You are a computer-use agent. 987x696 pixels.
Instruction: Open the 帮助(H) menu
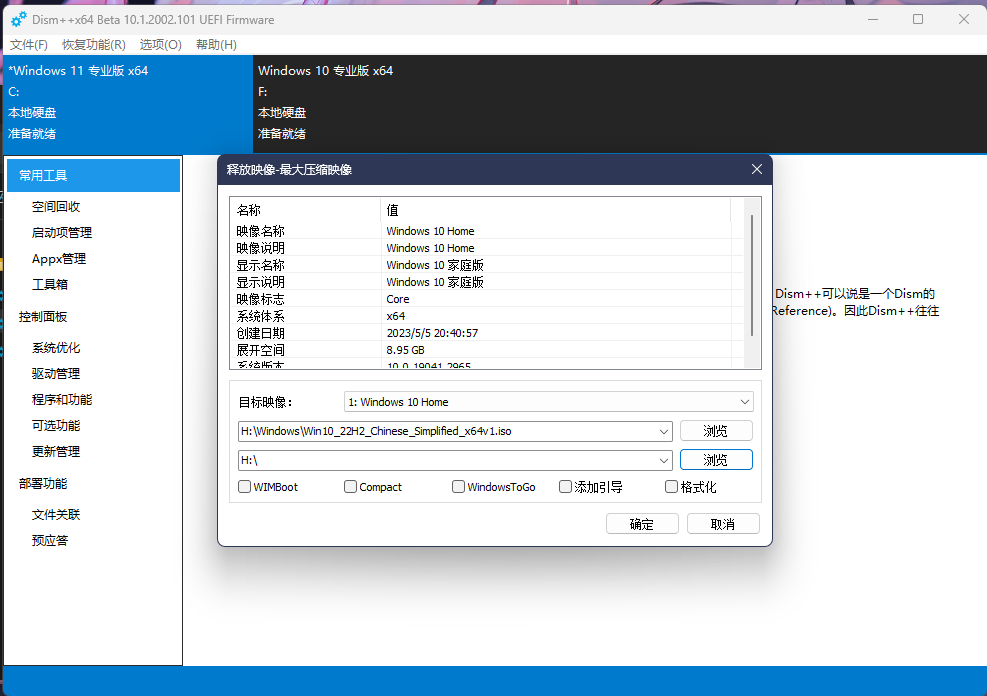pyautogui.click(x=216, y=45)
